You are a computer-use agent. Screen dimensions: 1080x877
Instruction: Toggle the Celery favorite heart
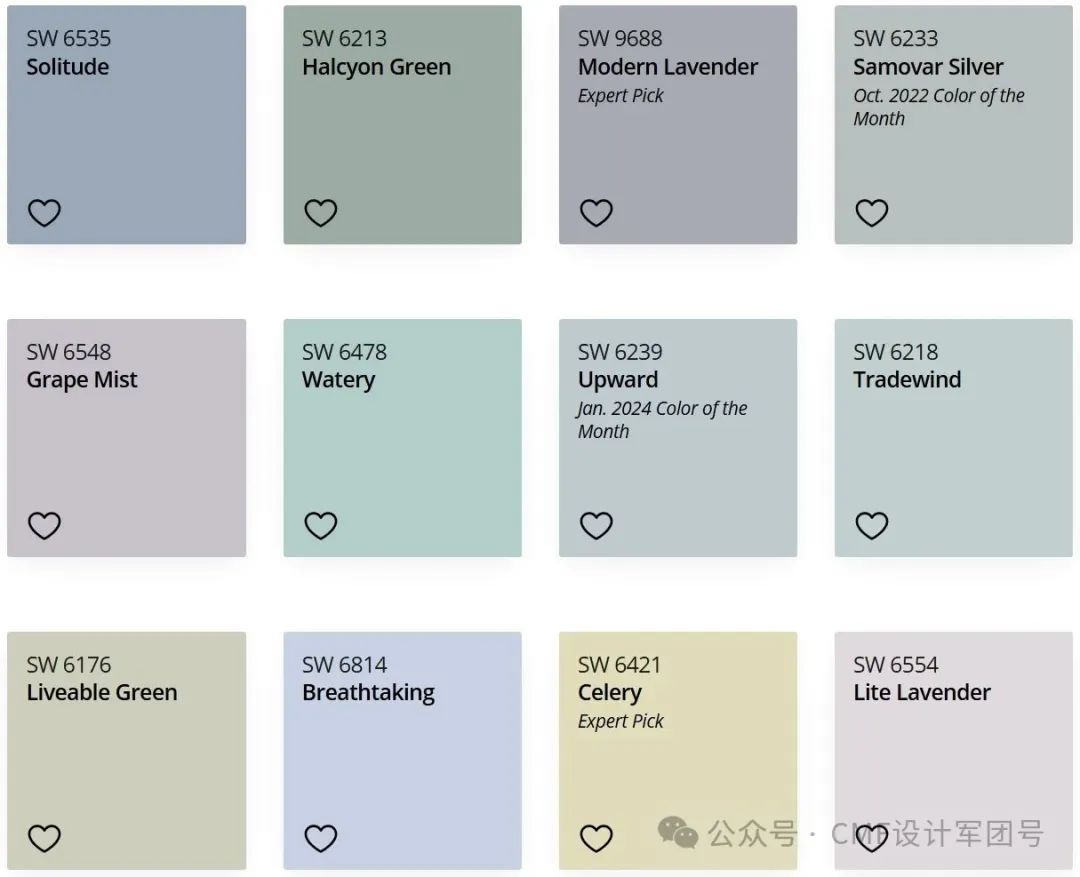point(596,838)
